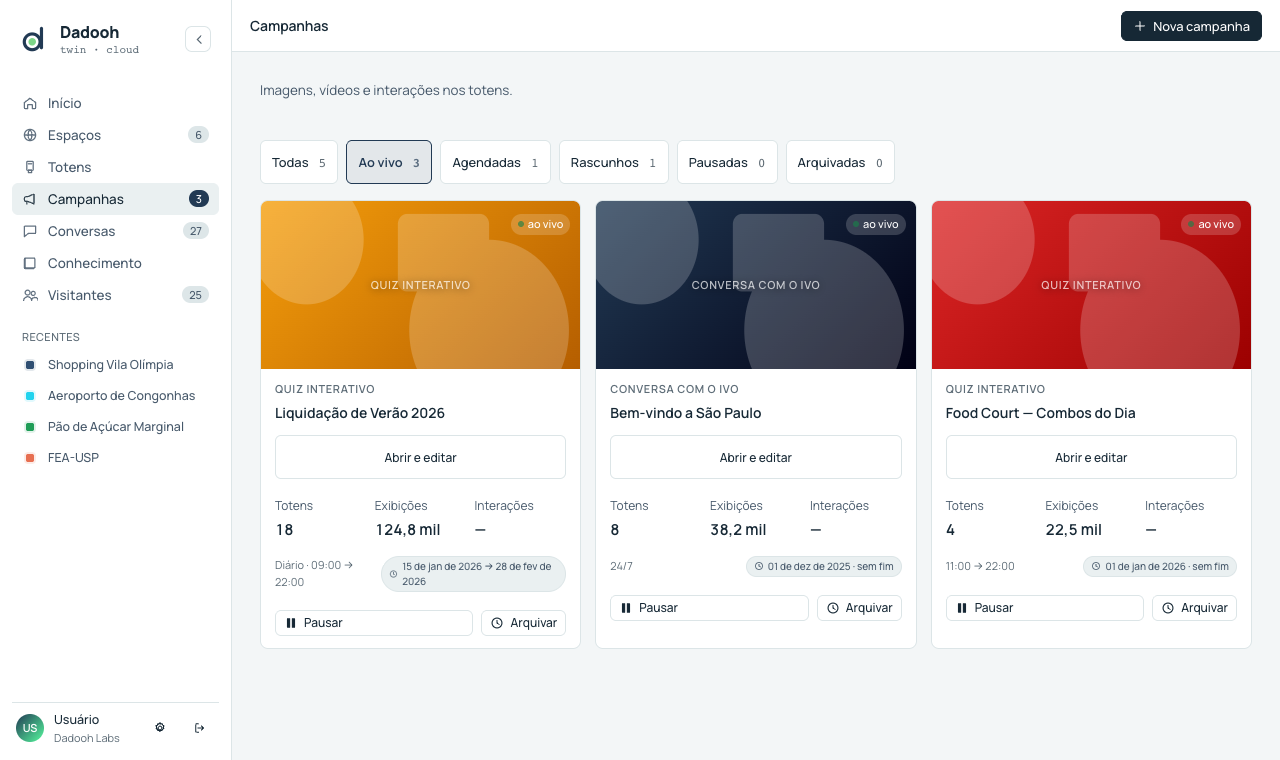
Task: Archive the Food Court Combos do Dia campaign
Action: pyautogui.click(x=1194, y=608)
